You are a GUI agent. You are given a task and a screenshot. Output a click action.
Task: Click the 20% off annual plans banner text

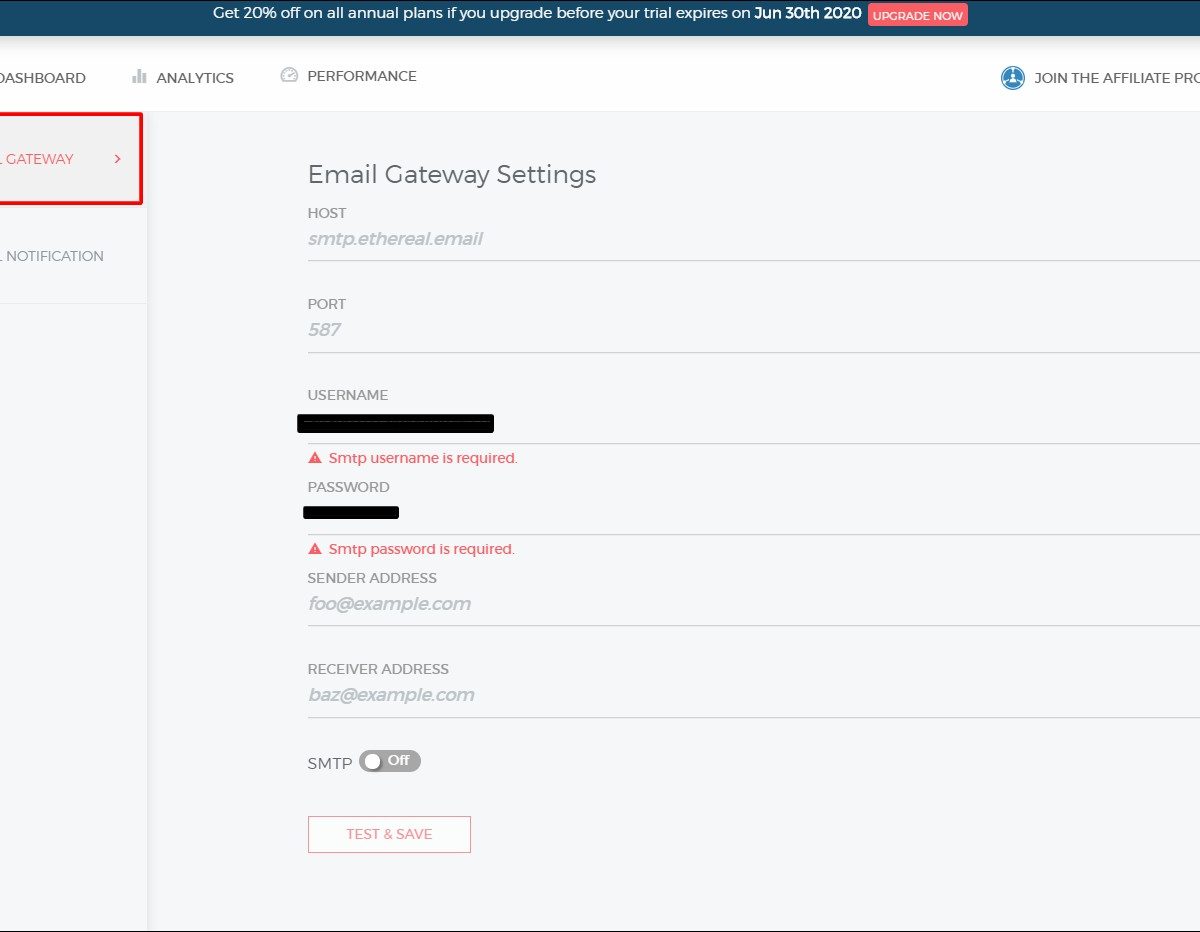(536, 14)
